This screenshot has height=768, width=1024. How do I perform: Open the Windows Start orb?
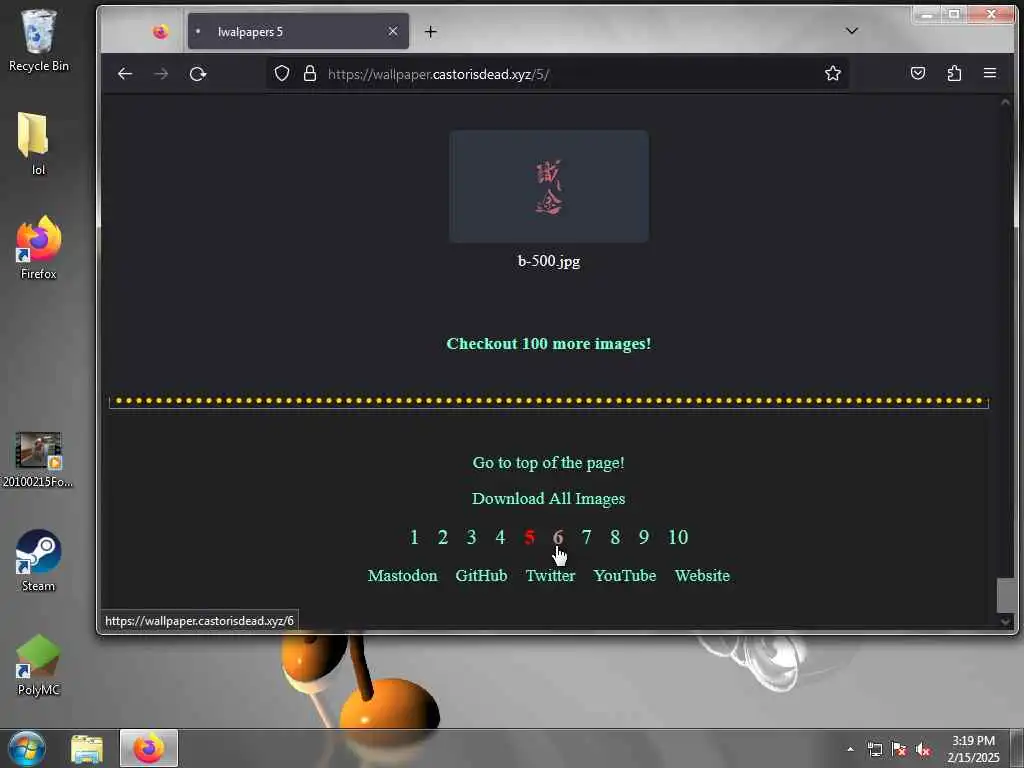pos(27,748)
